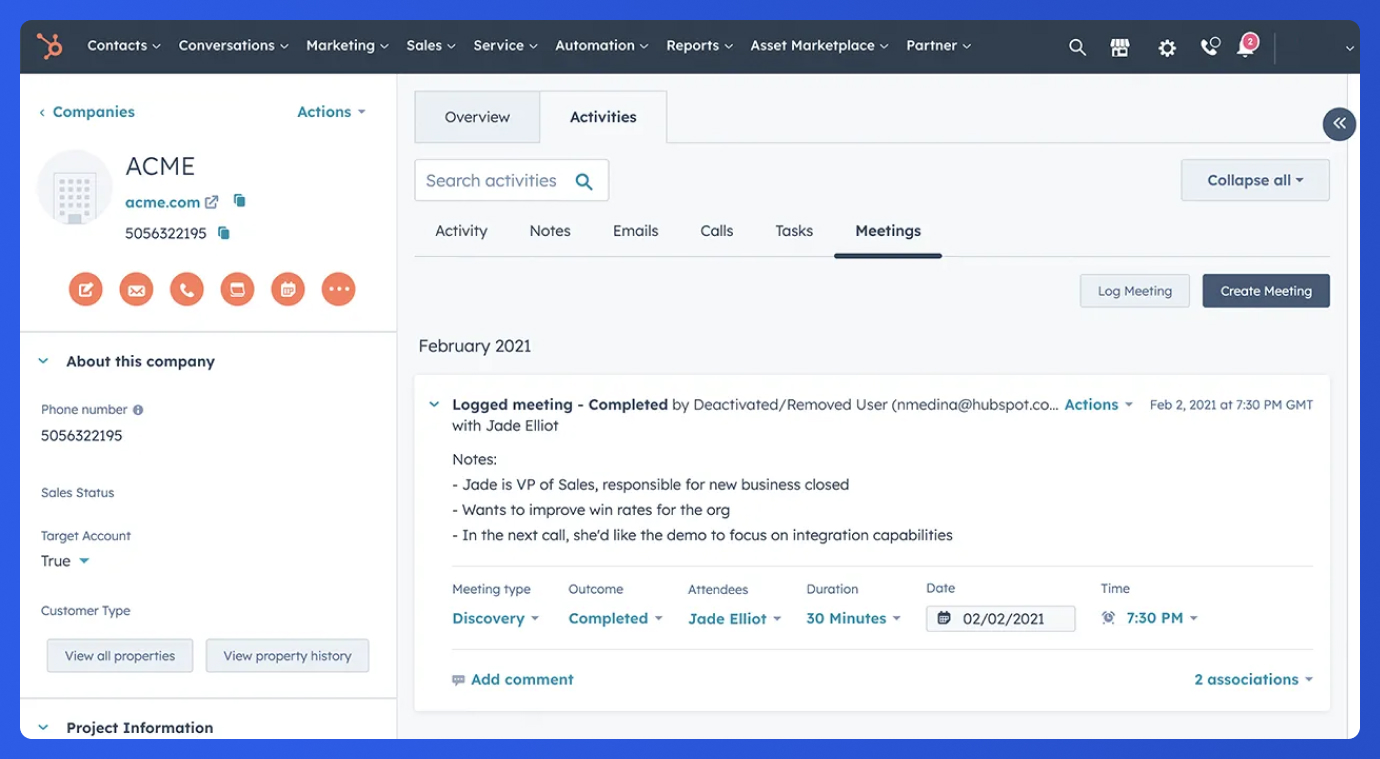
Task: Open the account dropdown arrow at top right
Action: point(1349,48)
